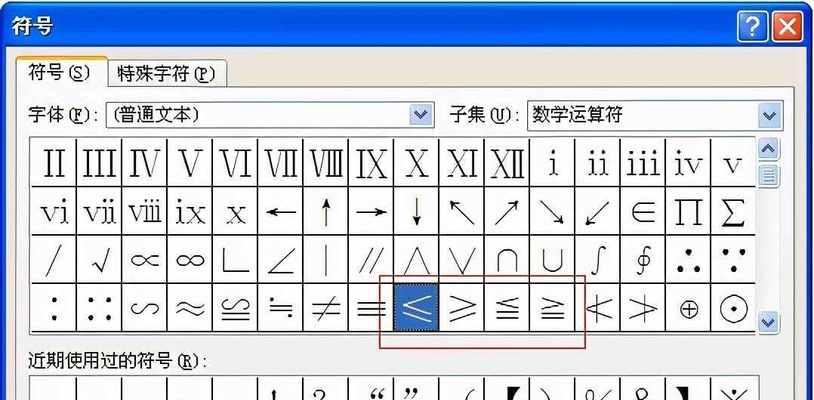Choose the product symbol ∏

[x=688, y=211]
